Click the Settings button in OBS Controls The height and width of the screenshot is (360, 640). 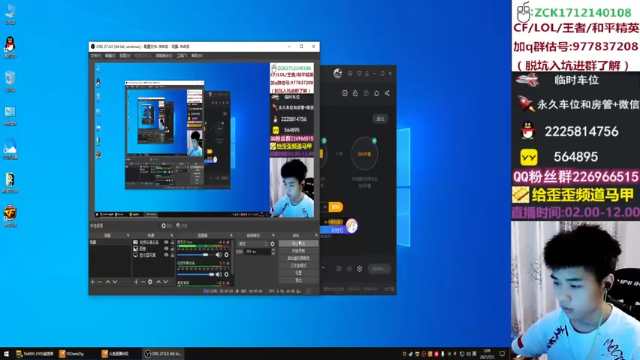click(298, 273)
